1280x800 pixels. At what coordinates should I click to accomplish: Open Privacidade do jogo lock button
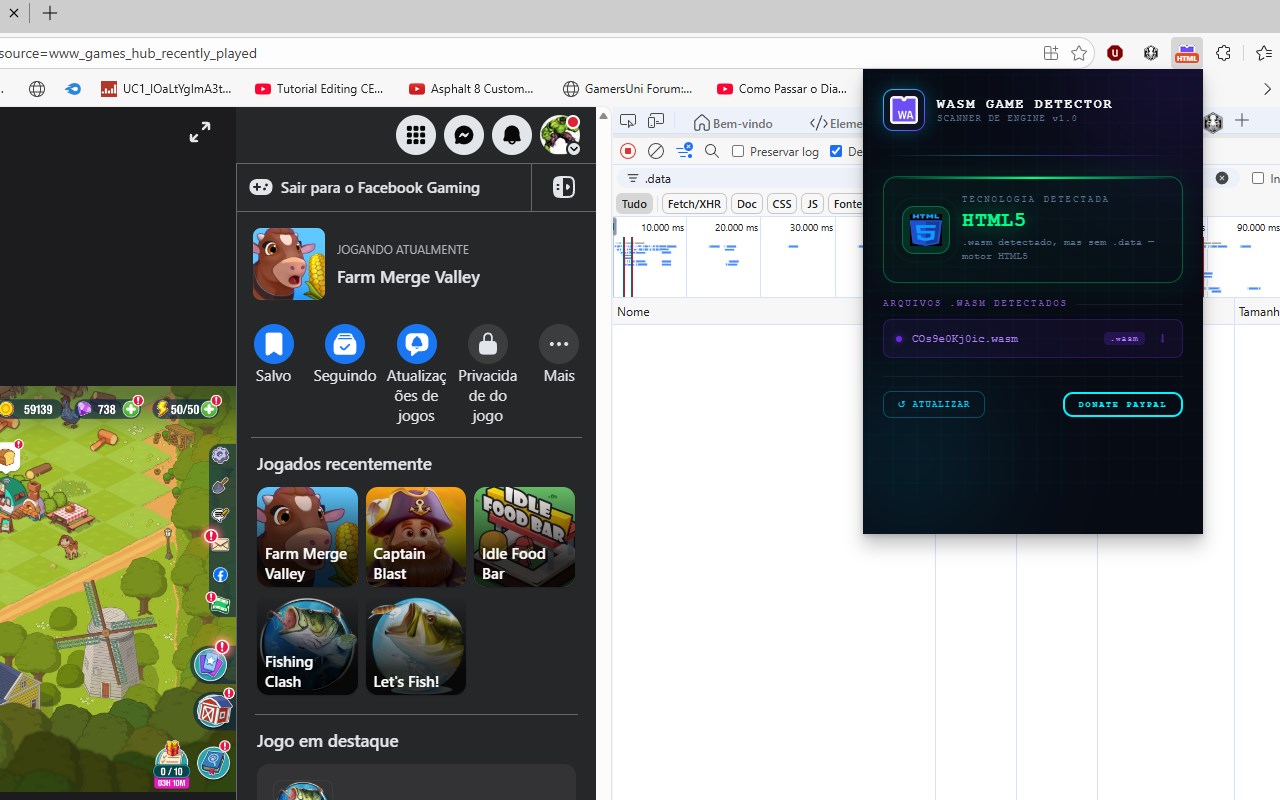(x=488, y=344)
